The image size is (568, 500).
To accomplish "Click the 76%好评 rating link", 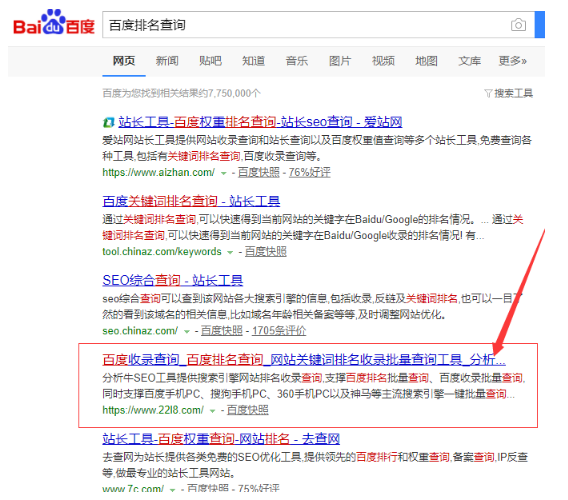I will point(310,172).
